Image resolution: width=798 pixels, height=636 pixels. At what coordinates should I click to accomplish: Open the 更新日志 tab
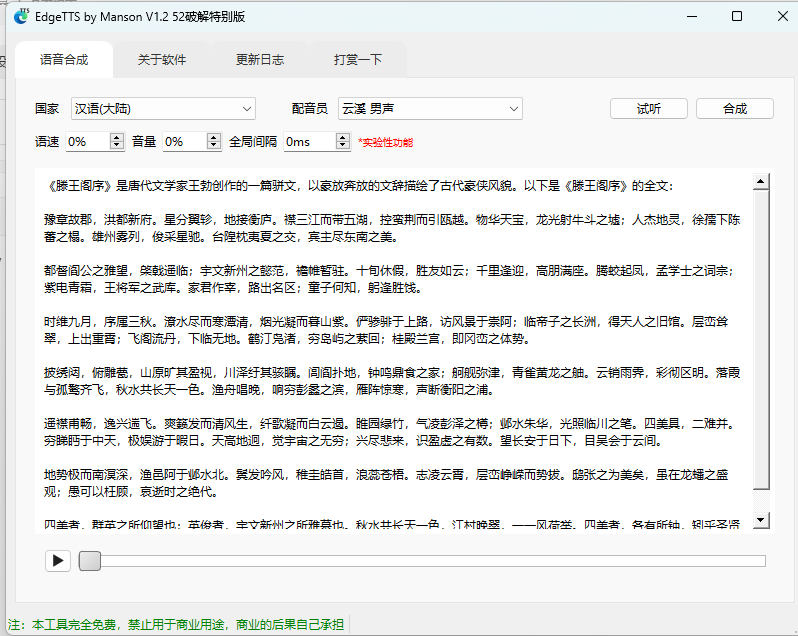tap(260, 60)
